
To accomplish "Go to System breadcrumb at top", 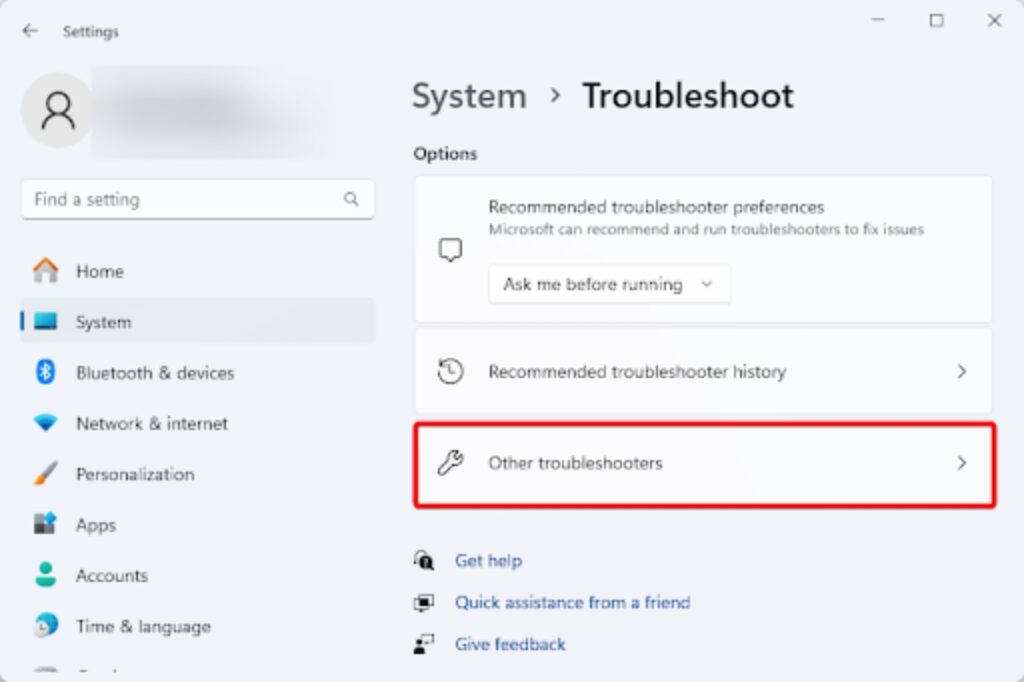I will pyautogui.click(x=469, y=96).
